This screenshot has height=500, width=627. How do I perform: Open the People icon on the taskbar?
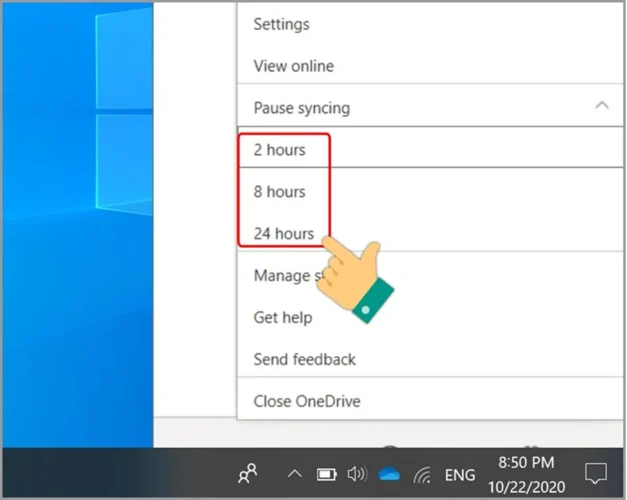click(248, 474)
